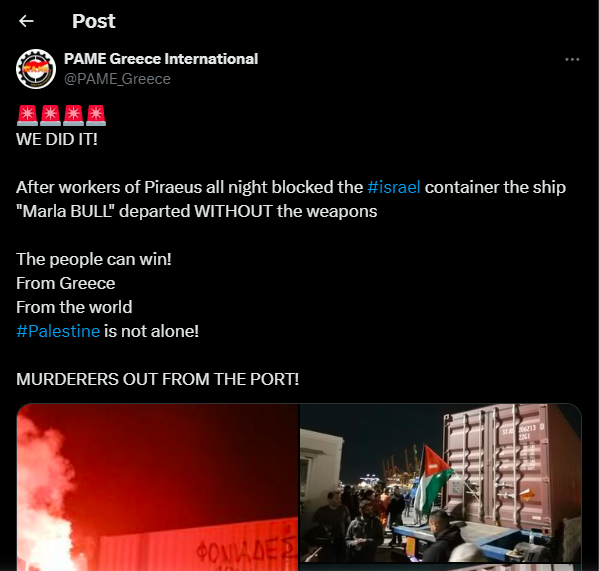Click the "Marla BULL" ship name text

coord(65,211)
